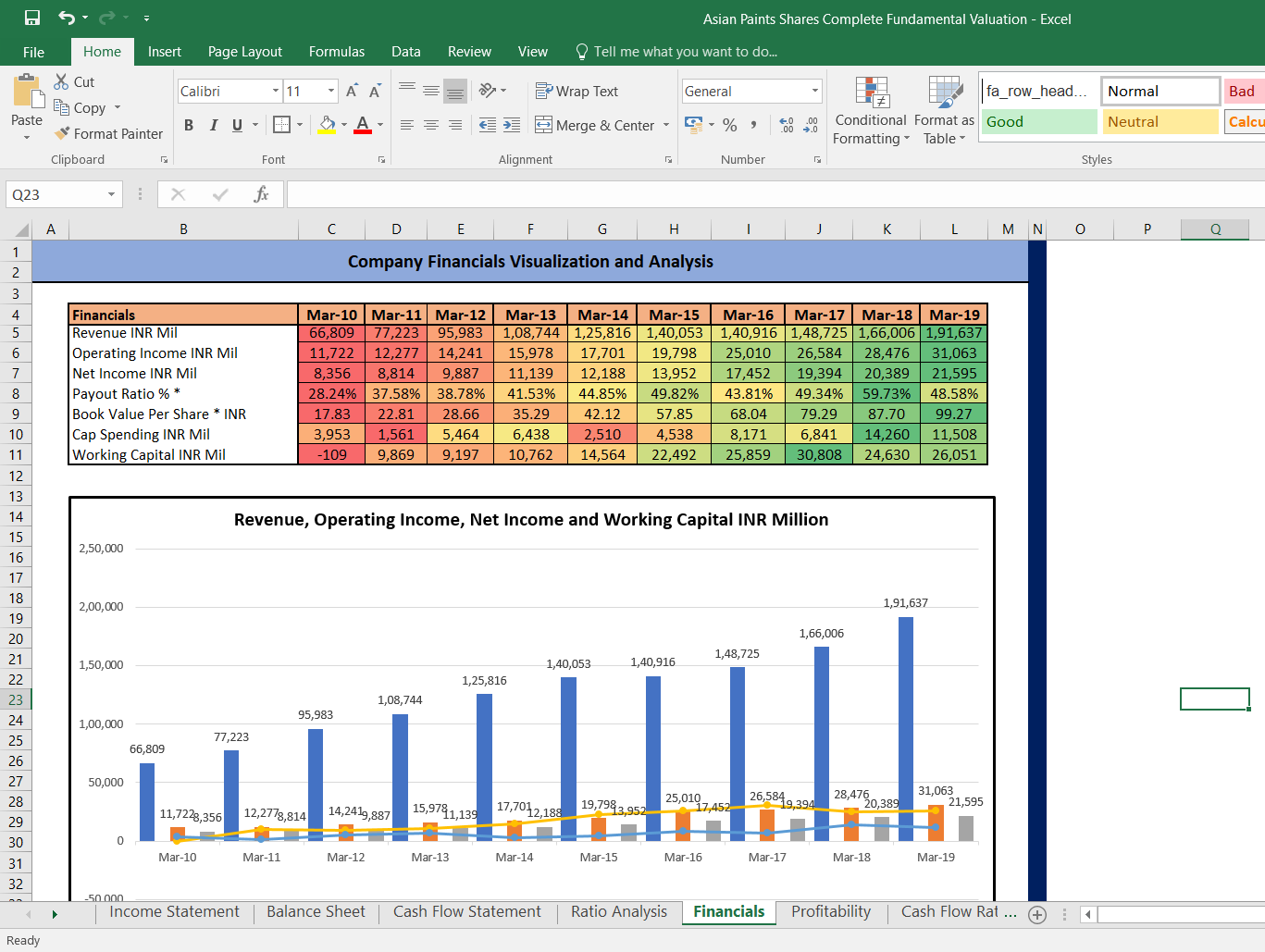Open the Profitability worksheet tab

pos(831,912)
